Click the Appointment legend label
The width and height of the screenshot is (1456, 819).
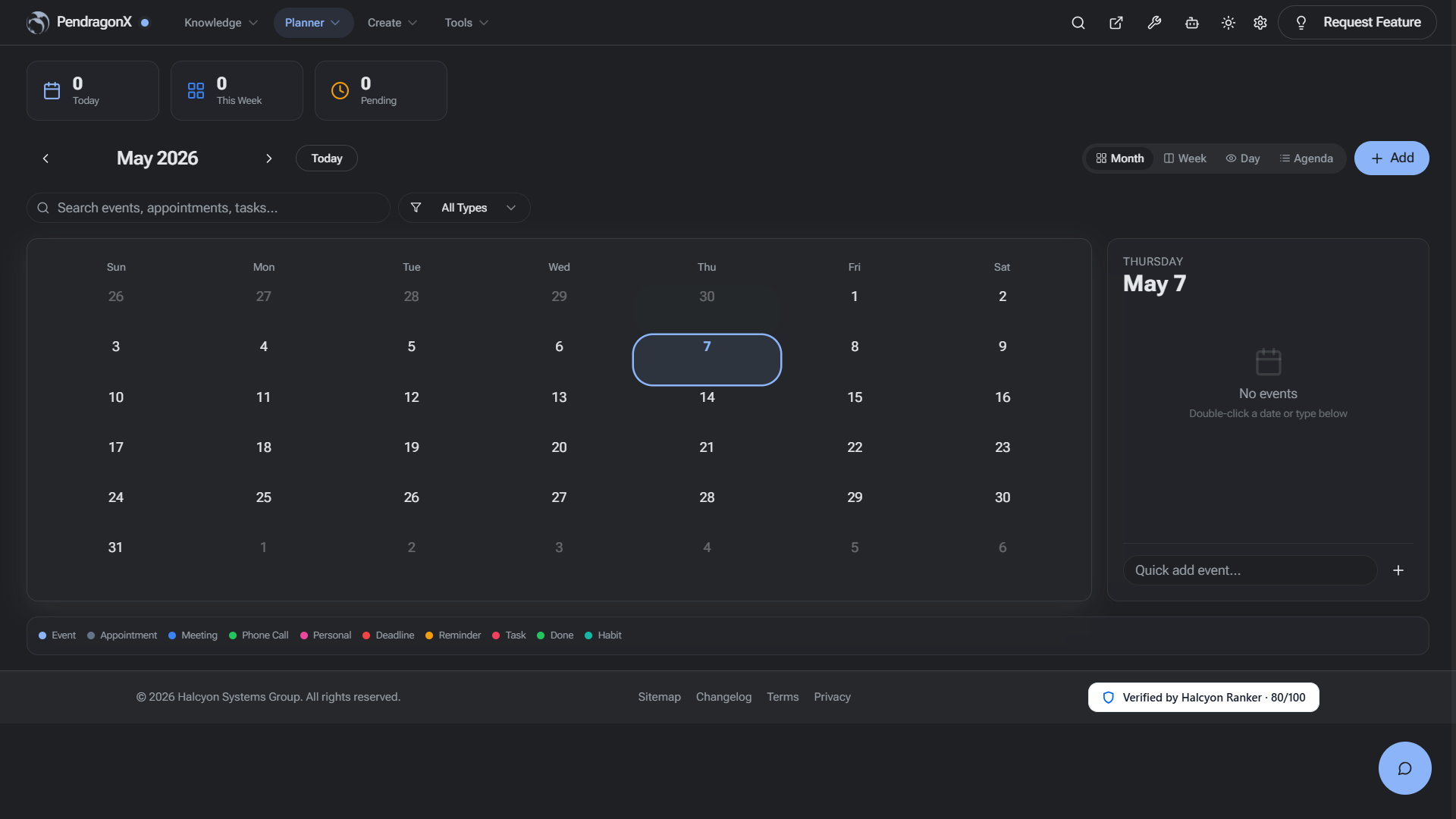(x=128, y=635)
